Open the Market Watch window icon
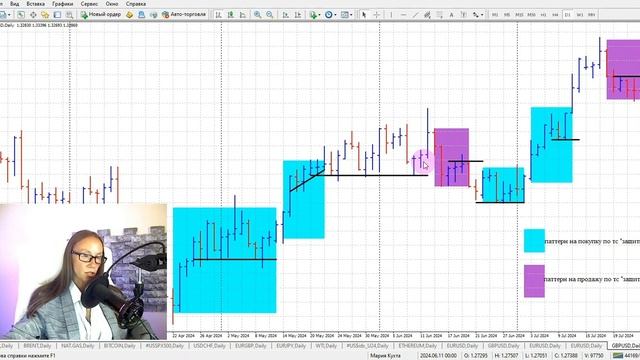Viewport: 640px width, 360px height. (21, 15)
